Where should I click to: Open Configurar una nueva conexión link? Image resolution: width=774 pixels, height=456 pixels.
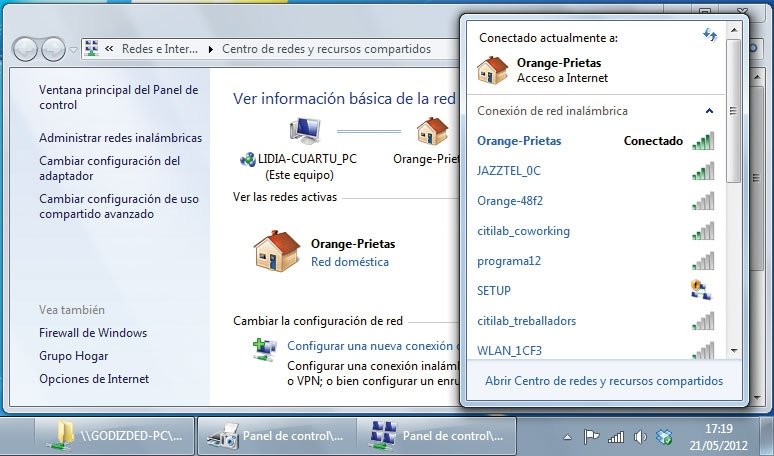(x=373, y=346)
